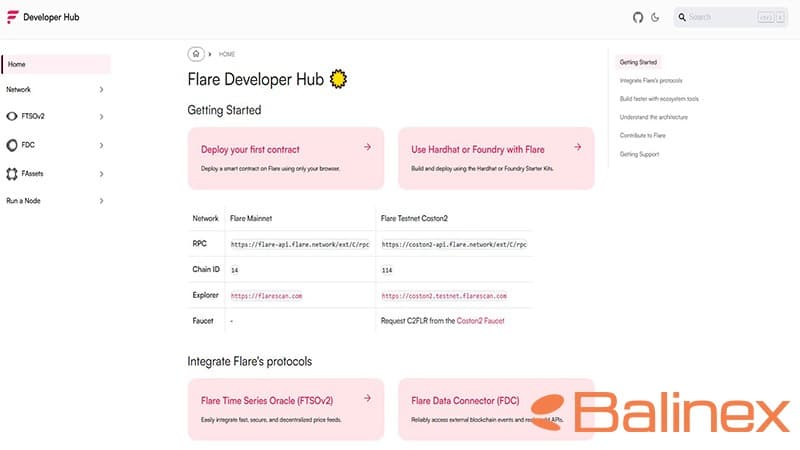Select Home in the sidebar
Viewport: 800px width, 450px height.
coord(56,64)
